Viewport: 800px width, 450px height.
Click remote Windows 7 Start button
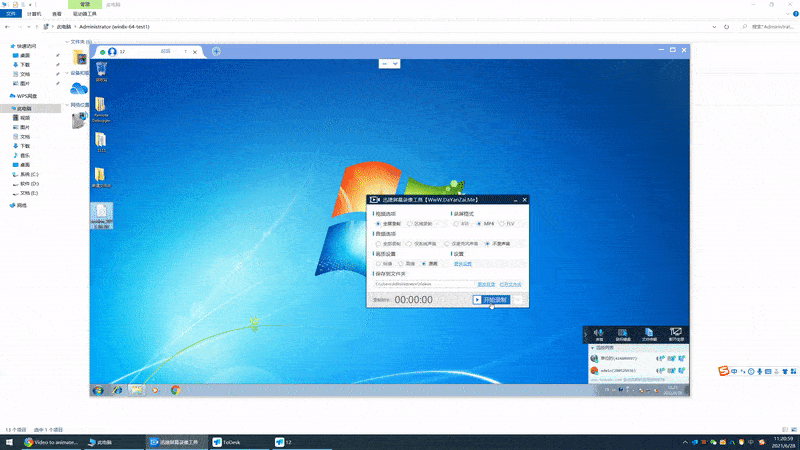pyautogui.click(x=98, y=390)
